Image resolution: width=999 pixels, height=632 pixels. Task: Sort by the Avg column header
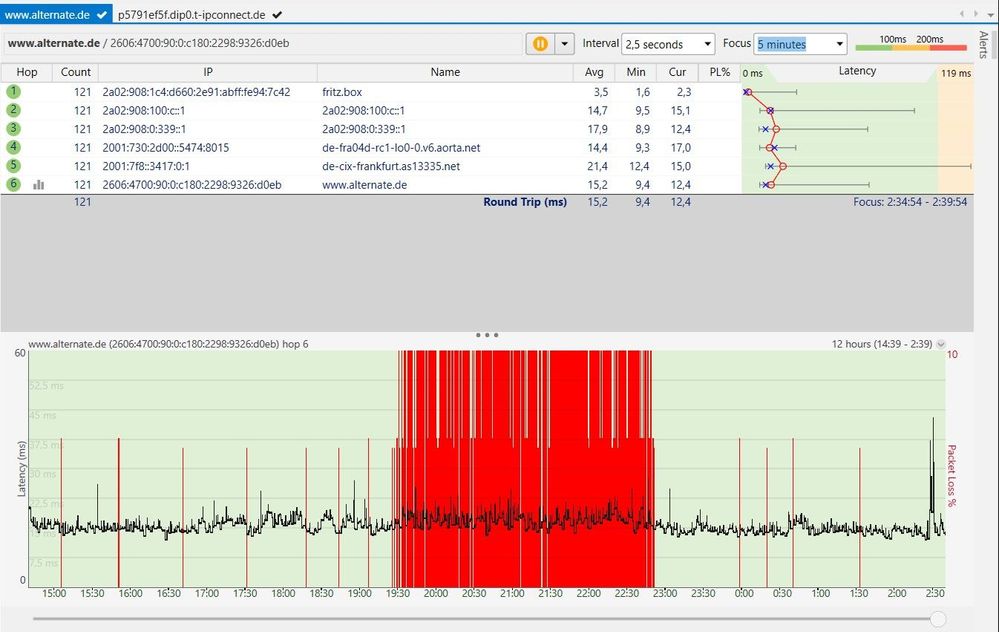click(594, 72)
